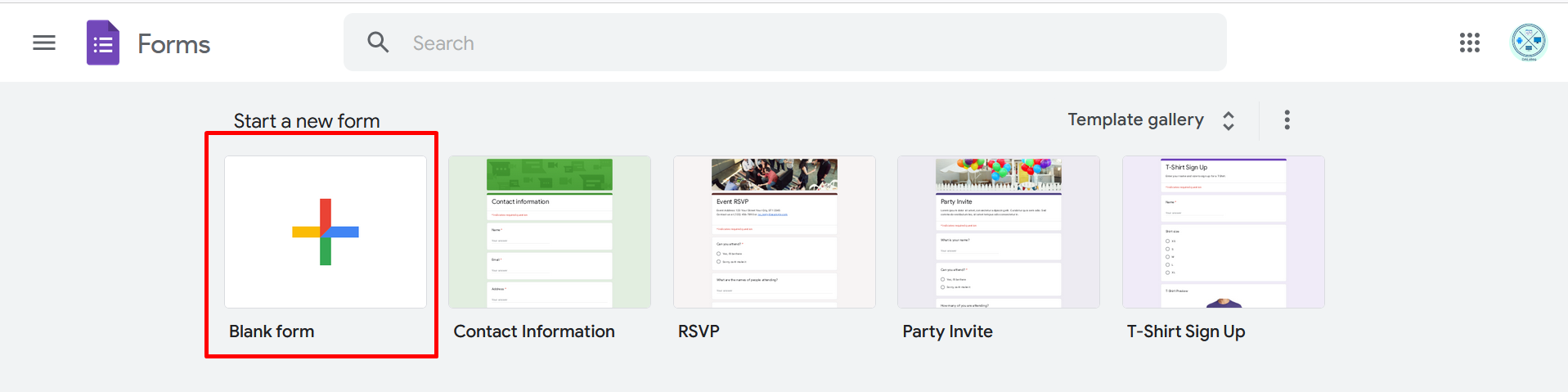
Task: Click the Blank form label
Action: point(272,331)
